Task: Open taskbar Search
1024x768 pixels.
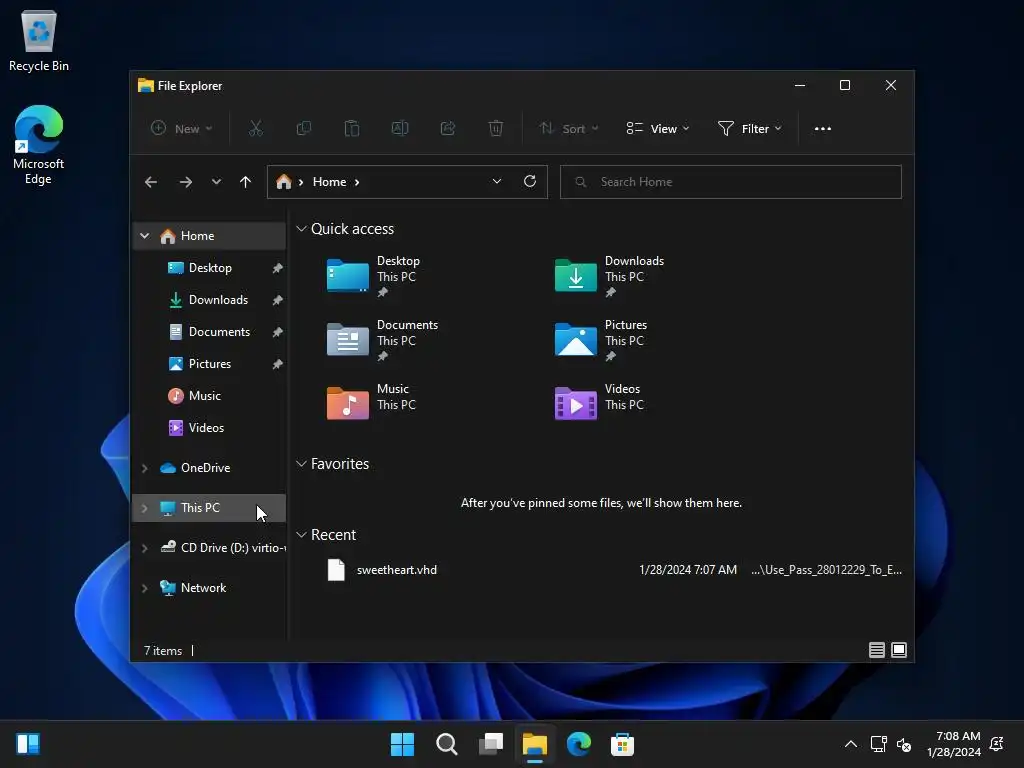Action: click(x=447, y=744)
